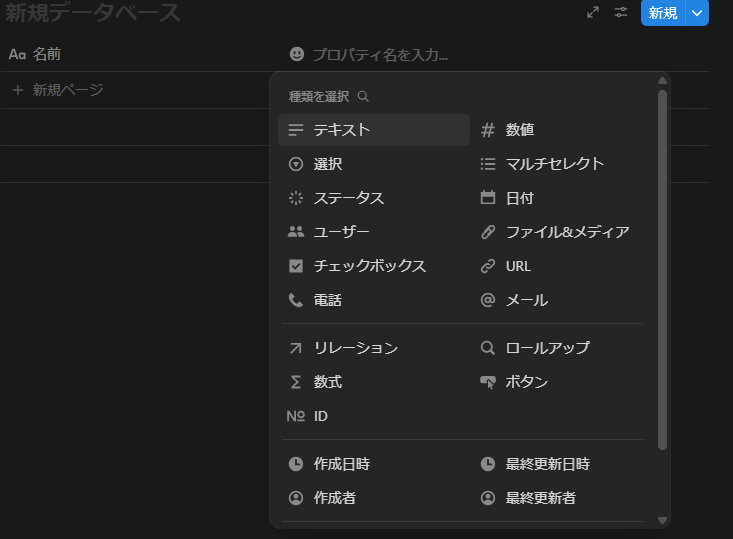The height and width of the screenshot is (539, 733).
Task: Select the 数値 number property type
Action: pos(519,130)
